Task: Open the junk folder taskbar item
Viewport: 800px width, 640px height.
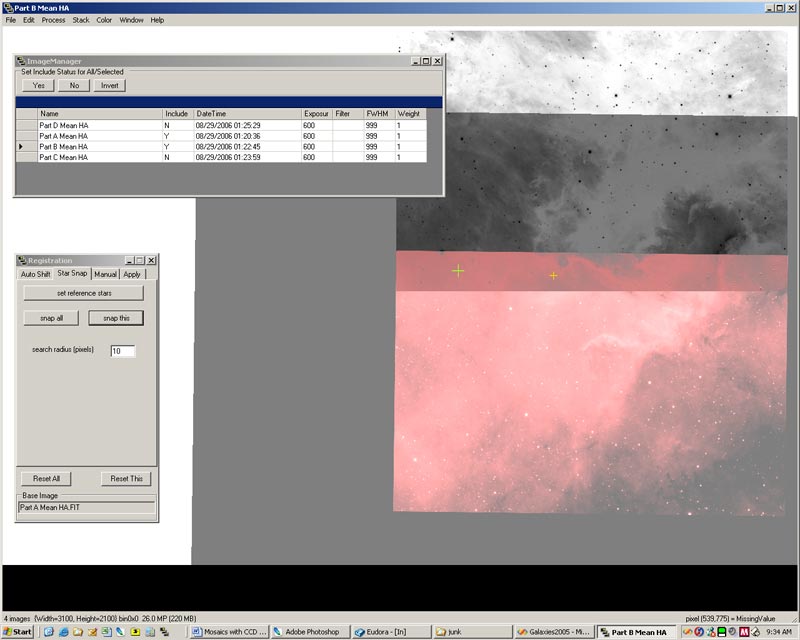Action: [x=469, y=632]
